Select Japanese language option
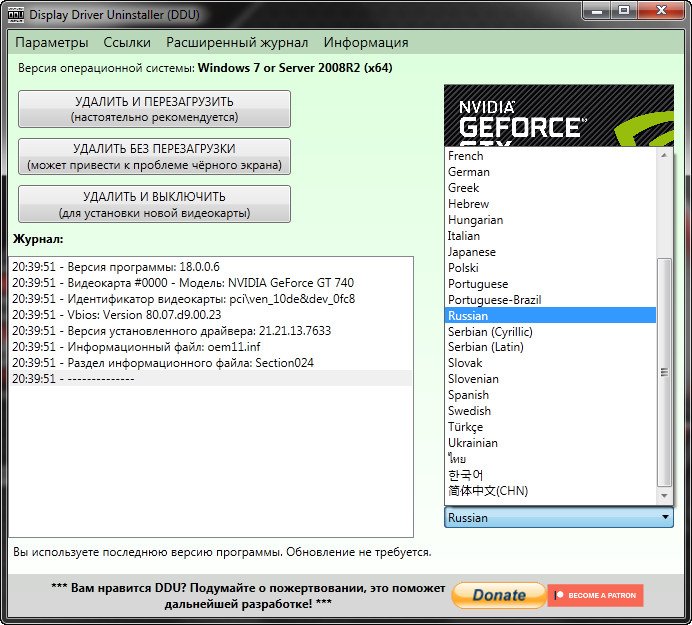This screenshot has width=692, height=625. click(472, 252)
